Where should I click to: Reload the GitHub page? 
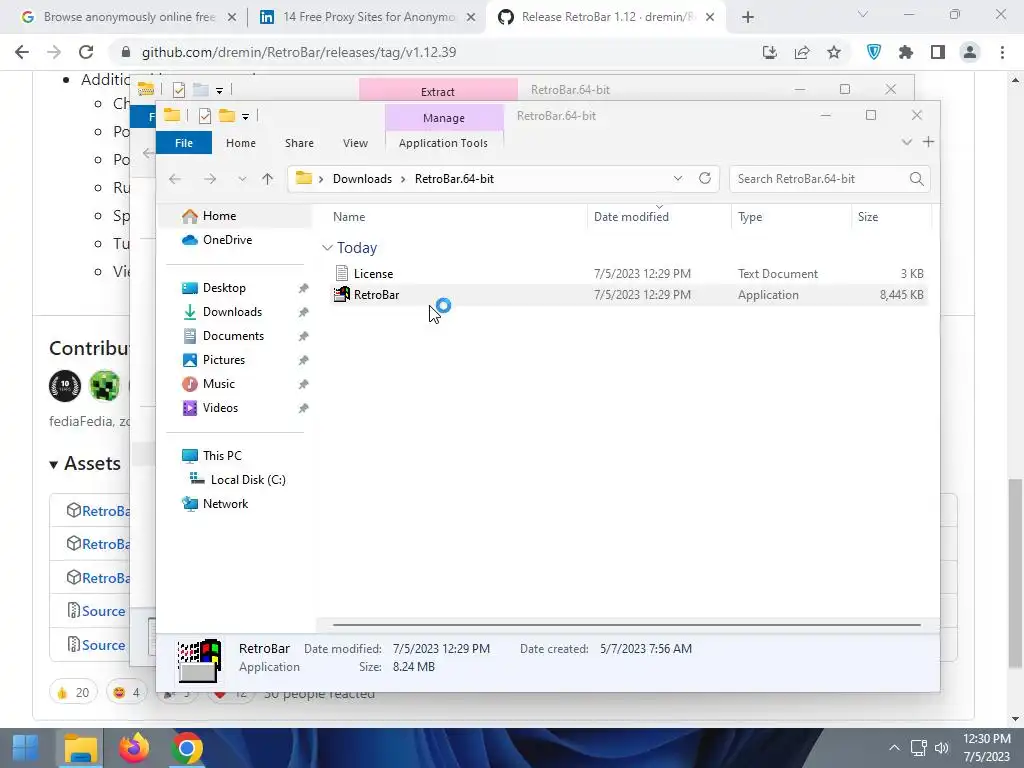coord(86,52)
